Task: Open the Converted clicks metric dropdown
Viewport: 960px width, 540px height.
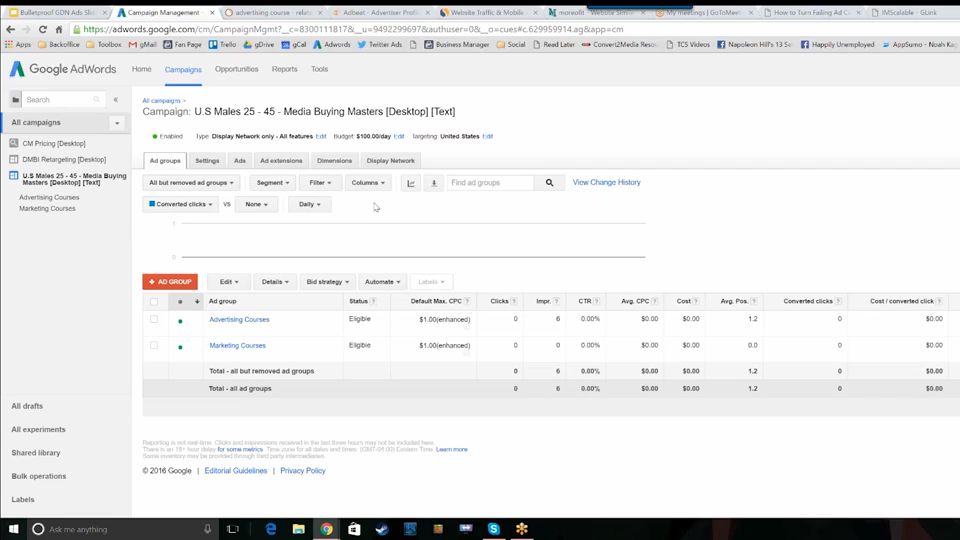Action: pos(181,204)
